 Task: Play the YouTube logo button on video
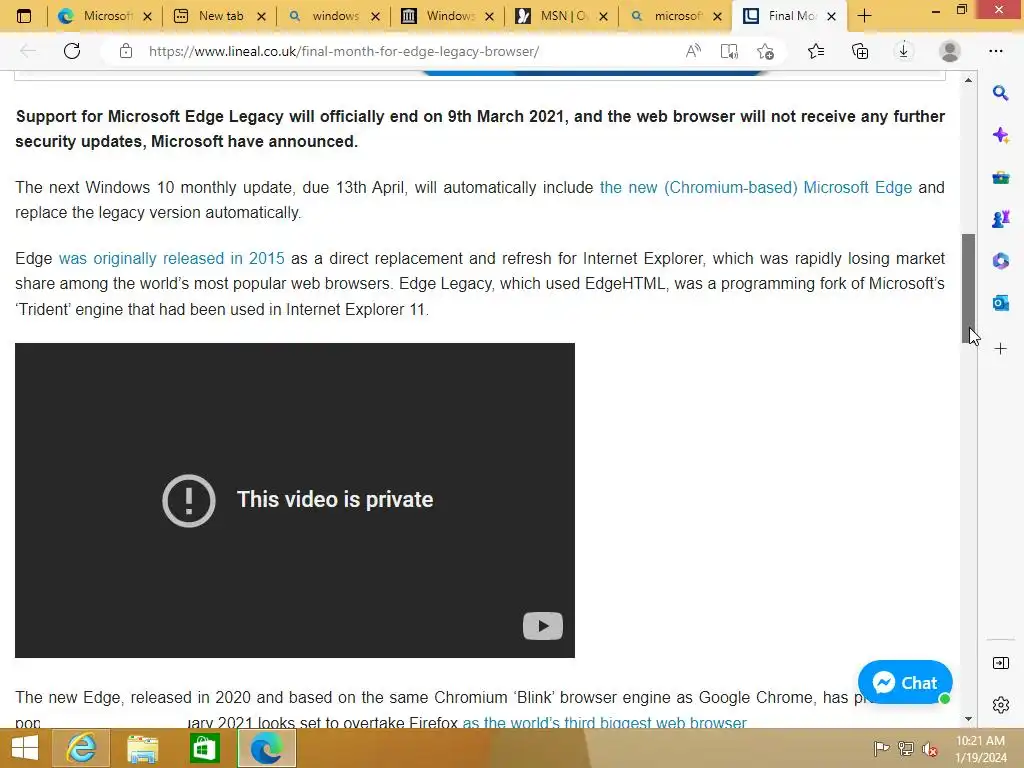click(543, 626)
